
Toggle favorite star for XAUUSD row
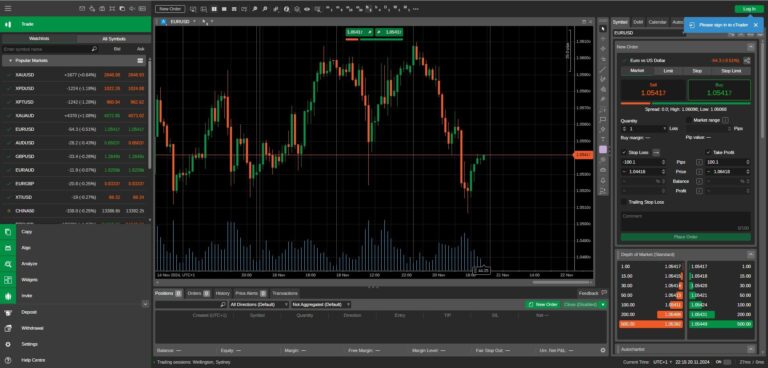click(8, 75)
